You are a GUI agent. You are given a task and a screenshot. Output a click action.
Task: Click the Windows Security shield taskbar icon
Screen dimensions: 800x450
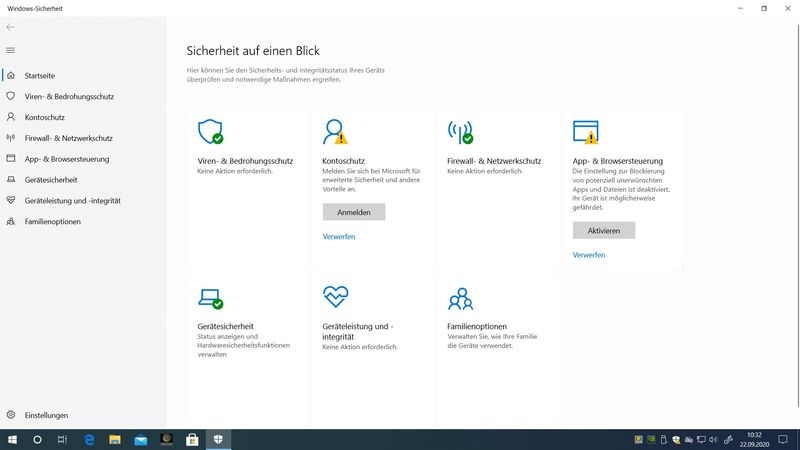[x=218, y=439]
